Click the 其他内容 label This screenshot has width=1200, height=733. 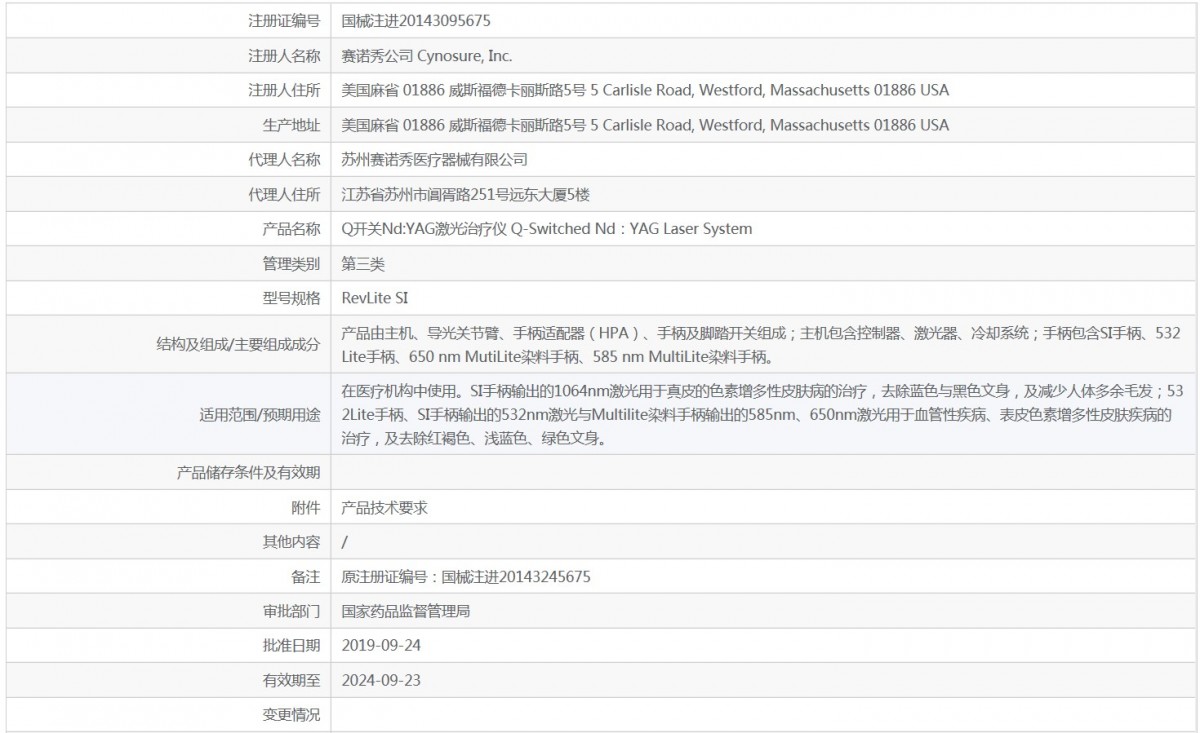click(x=291, y=542)
